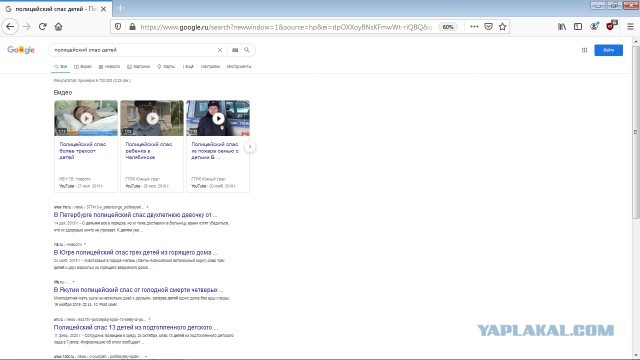Viewport: 640px width, 360px height.
Task: Open the Firefox home page
Action: (x=58, y=27)
